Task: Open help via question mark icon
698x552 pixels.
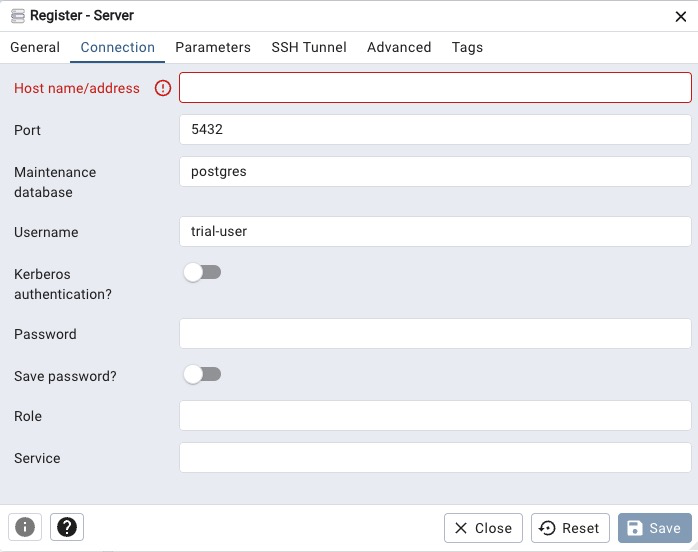Action: [x=67, y=527]
